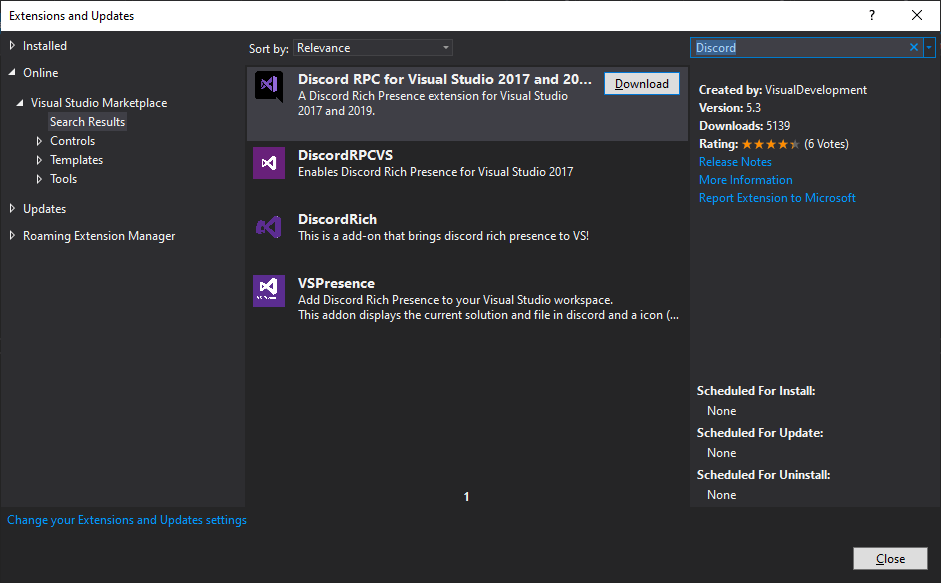
Task: Click the Downloads 5139 text
Action: point(744,126)
